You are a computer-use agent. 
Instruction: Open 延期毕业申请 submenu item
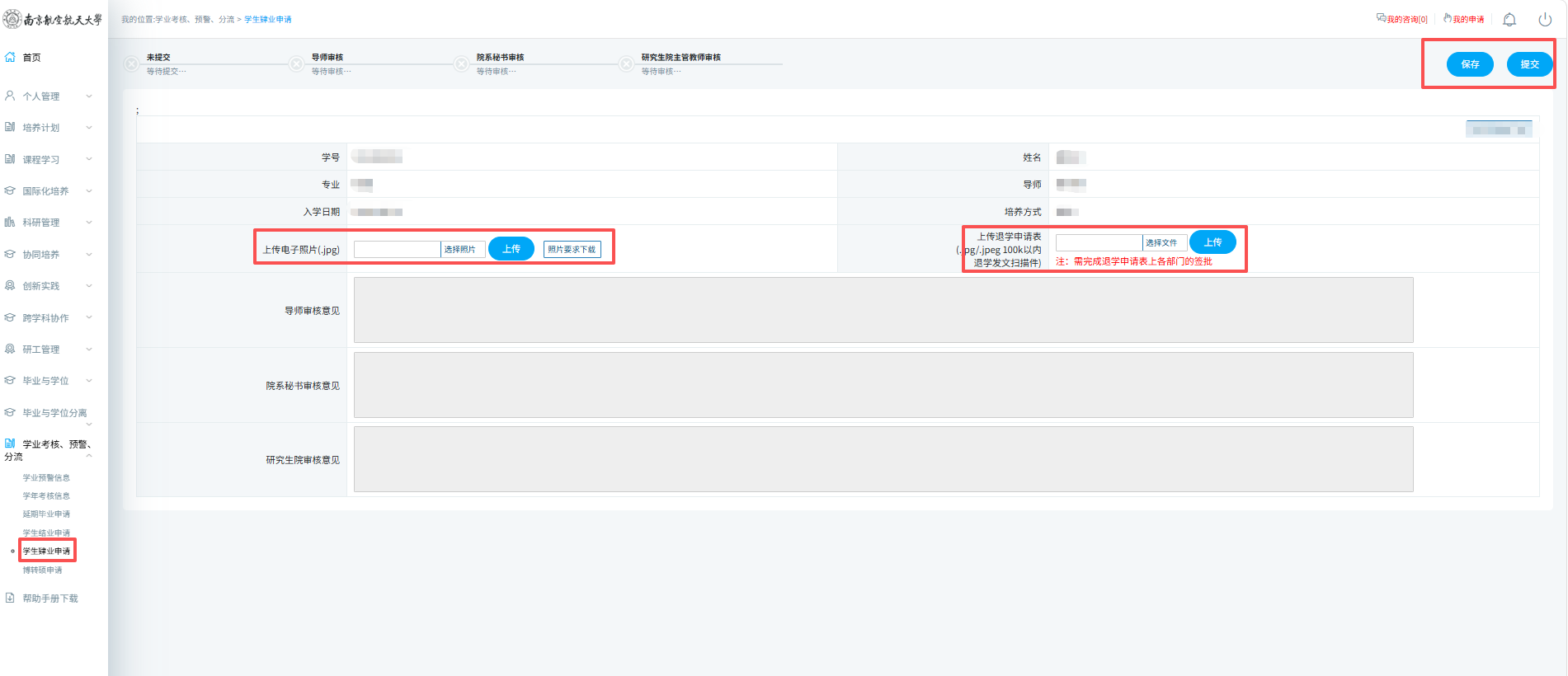[x=46, y=514]
